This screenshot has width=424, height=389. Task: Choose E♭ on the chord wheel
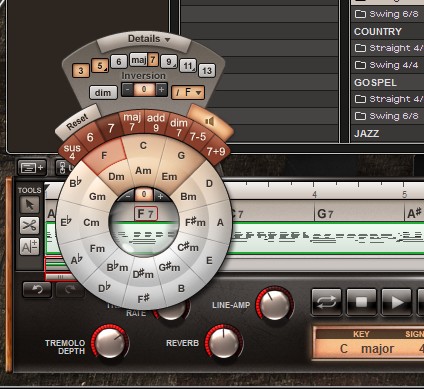pyautogui.click(x=66, y=222)
